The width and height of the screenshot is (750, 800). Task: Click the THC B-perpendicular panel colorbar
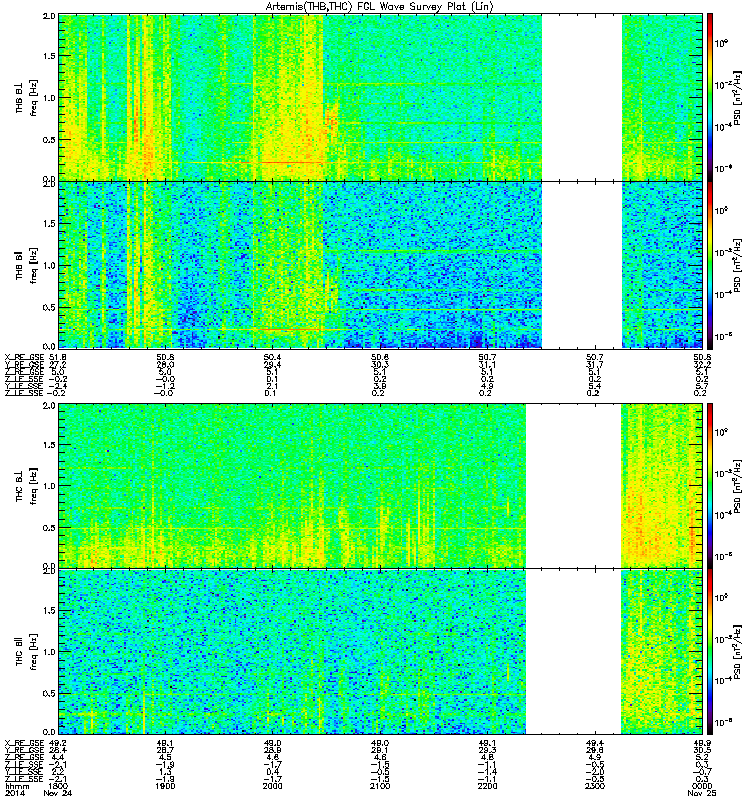[710, 486]
